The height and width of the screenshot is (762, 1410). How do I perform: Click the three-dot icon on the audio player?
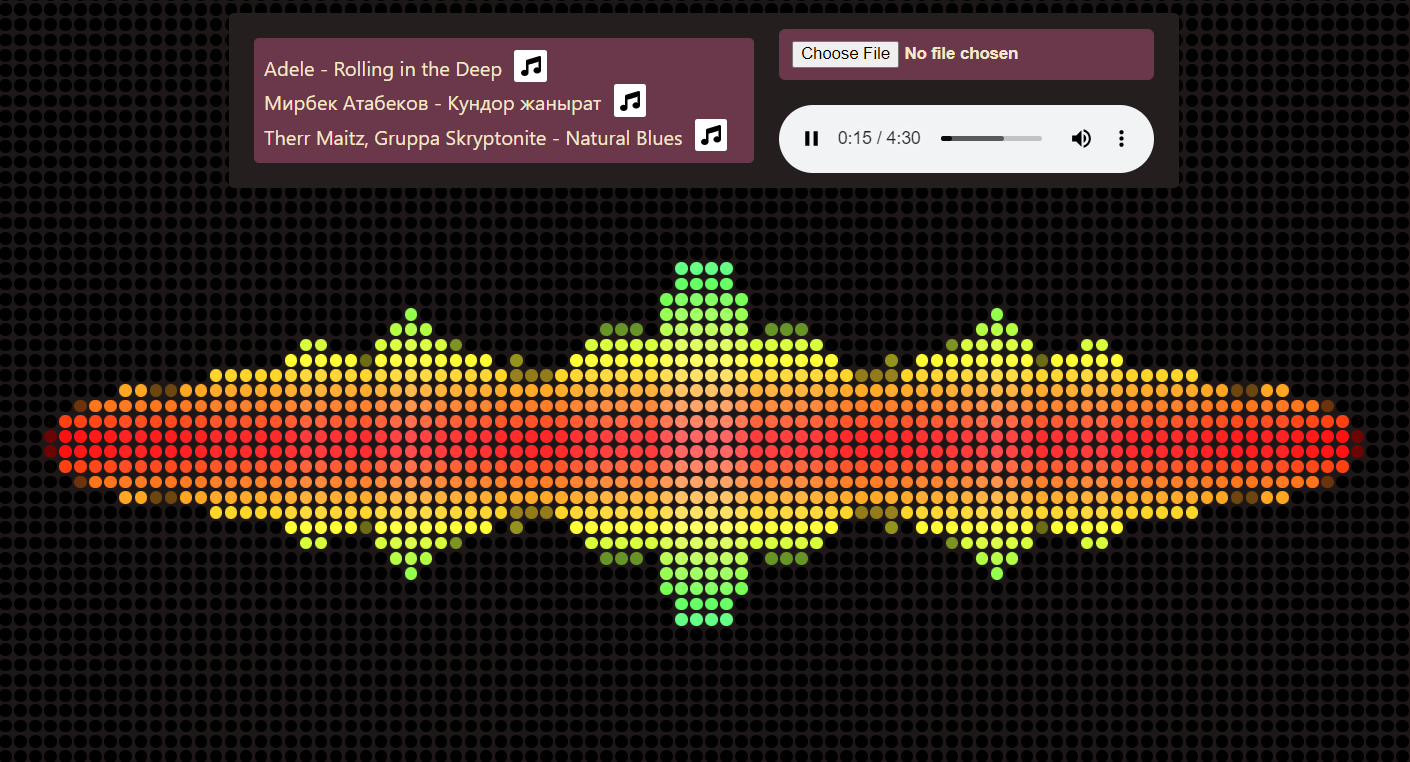tap(1121, 138)
